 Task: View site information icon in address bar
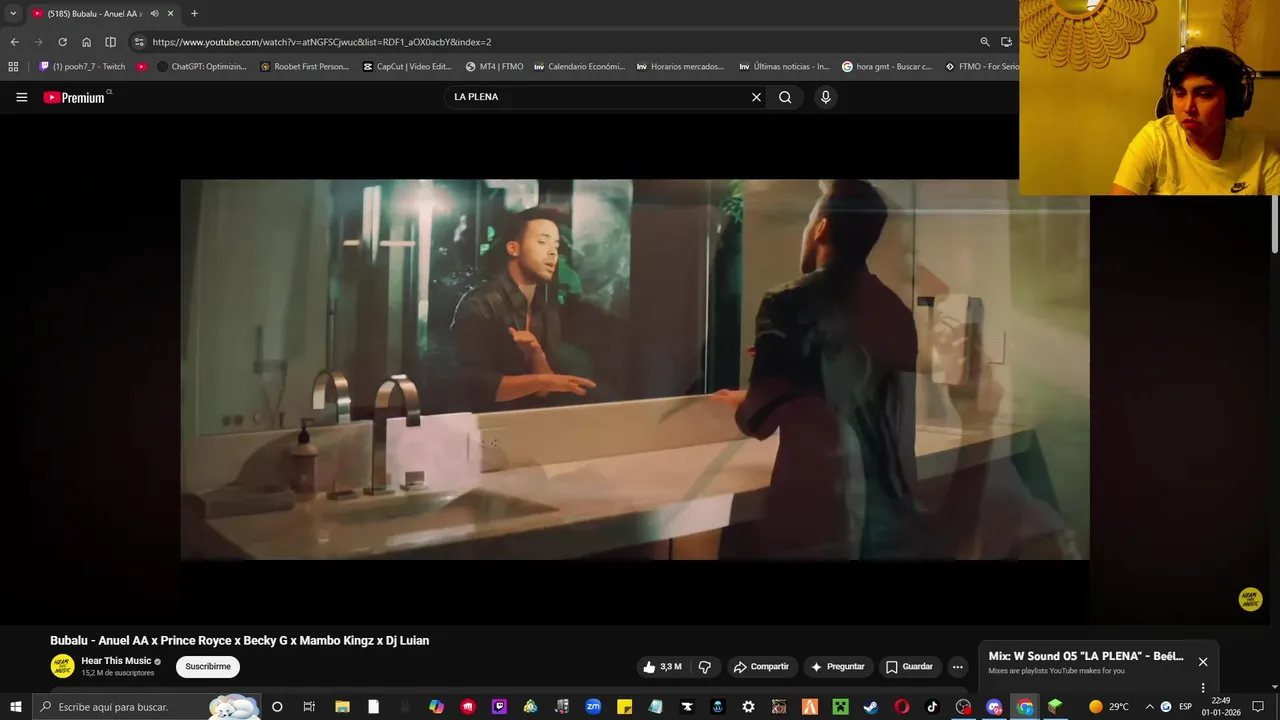click(139, 42)
